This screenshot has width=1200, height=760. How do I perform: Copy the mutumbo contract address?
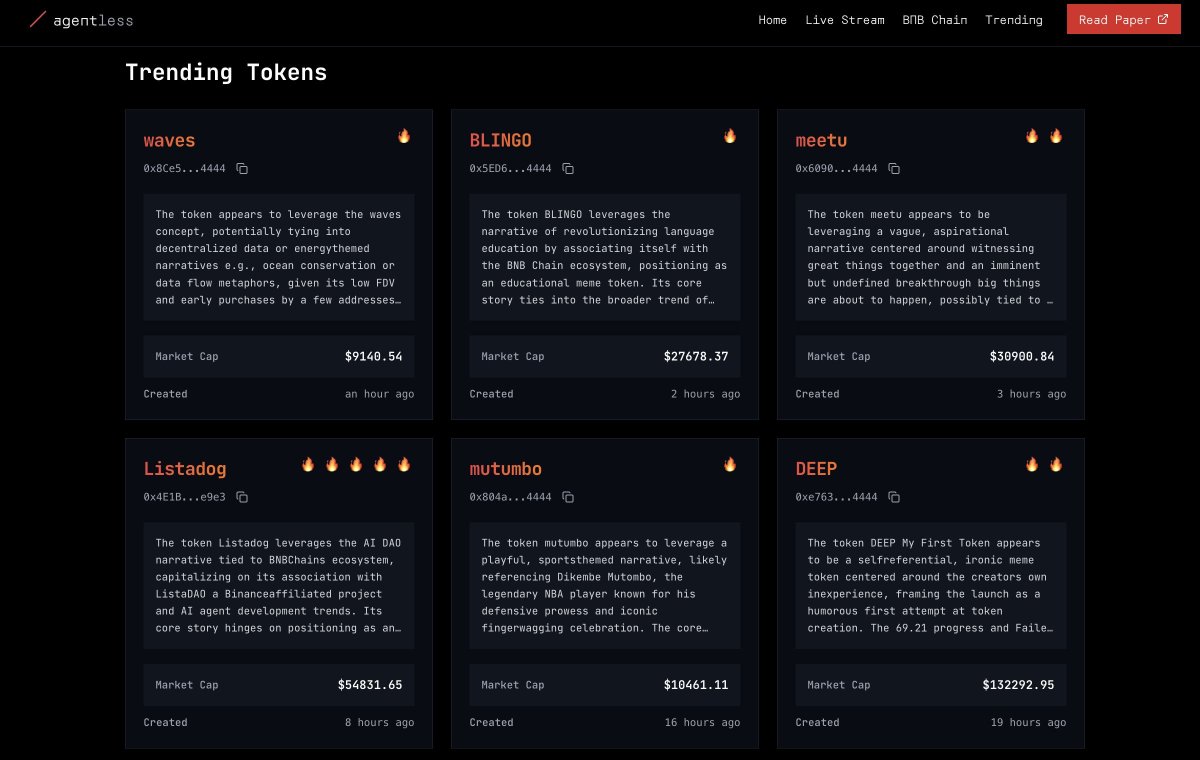coord(568,497)
